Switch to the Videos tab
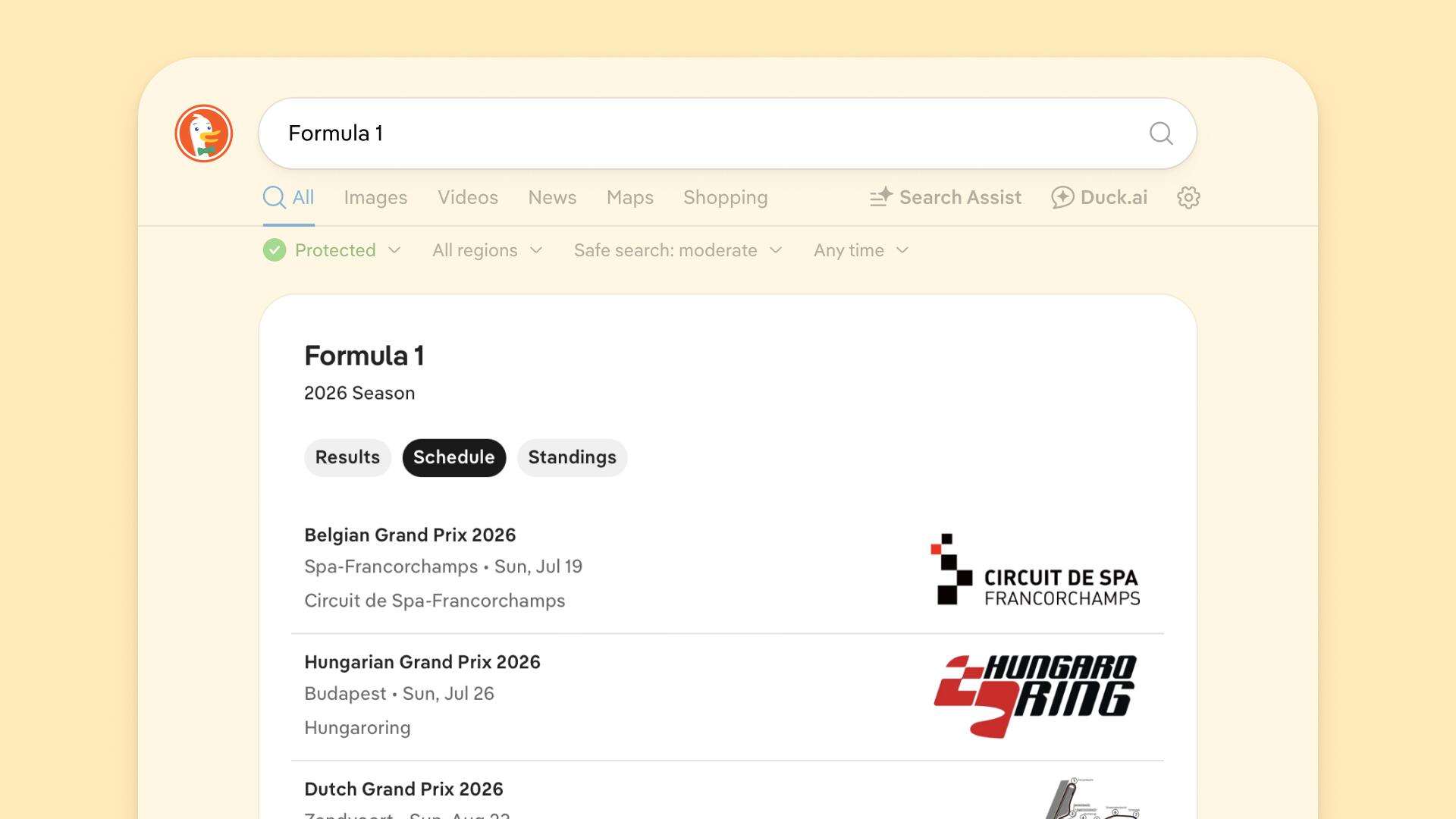Screen dimensions: 1456x819 click(x=468, y=197)
